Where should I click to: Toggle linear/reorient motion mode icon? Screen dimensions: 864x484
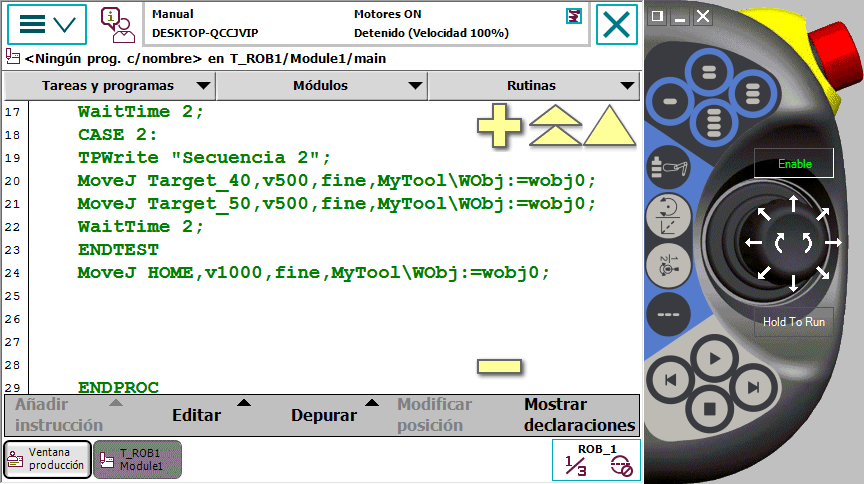pos(668,216)
